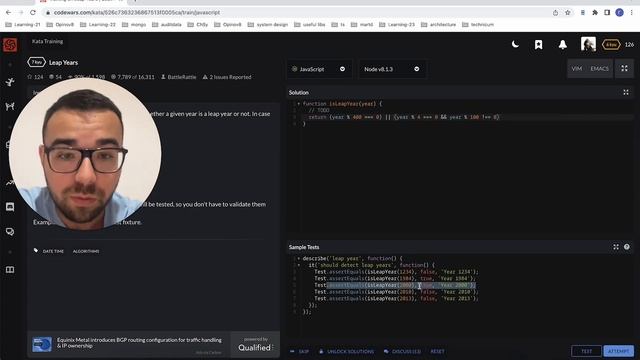Open the Chrome profile avatar
Viewport: 640px width, 360px height.
click(x=619, y=13)
